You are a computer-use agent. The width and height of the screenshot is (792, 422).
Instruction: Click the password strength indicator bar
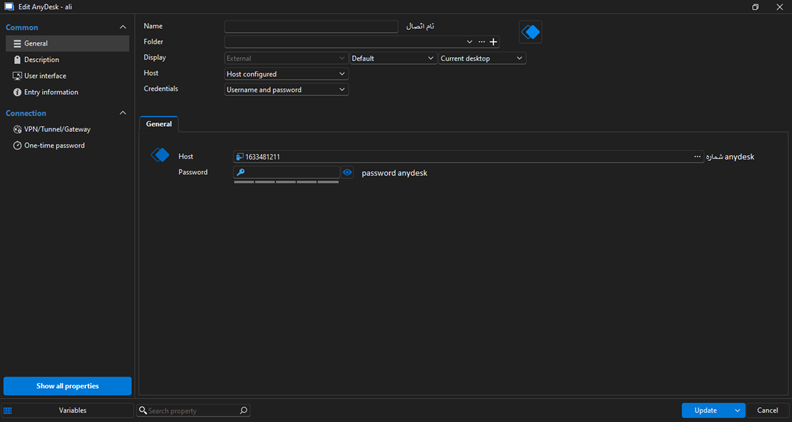(286, 182)
